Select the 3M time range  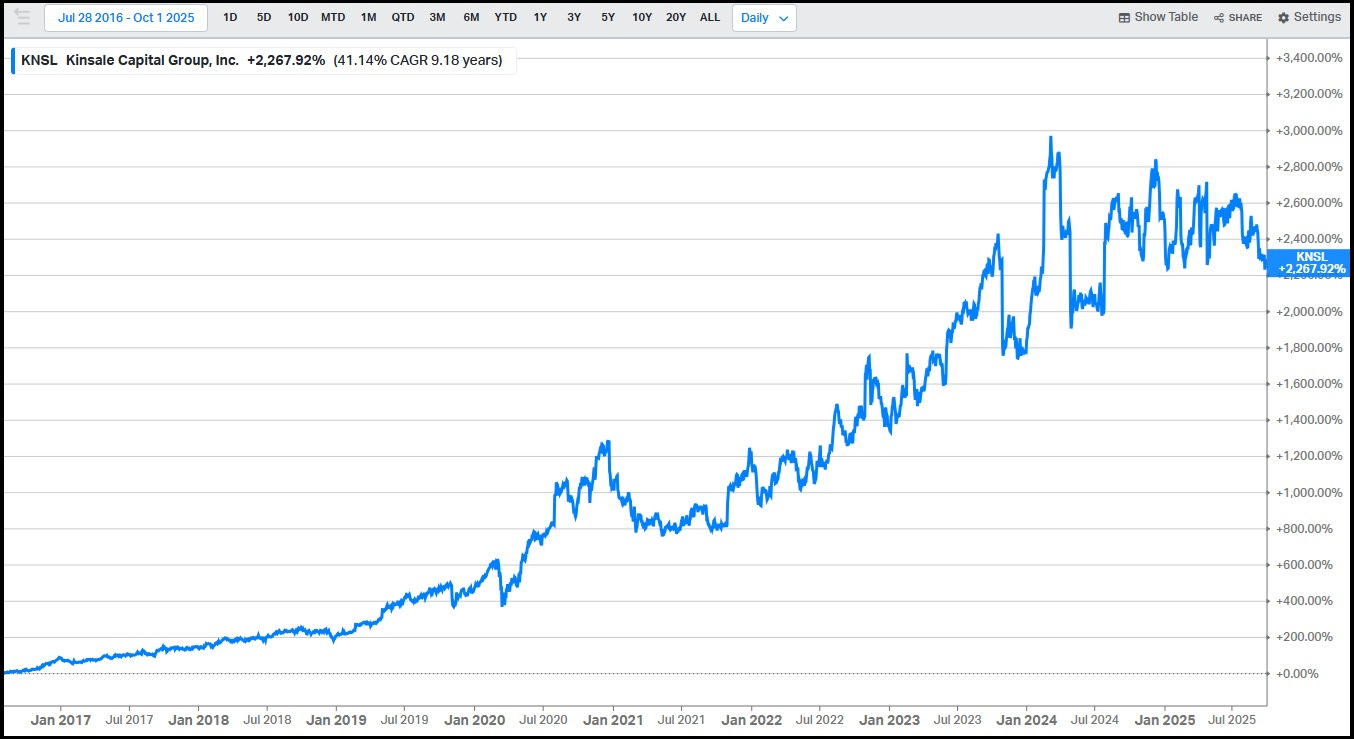coord(437,18)
